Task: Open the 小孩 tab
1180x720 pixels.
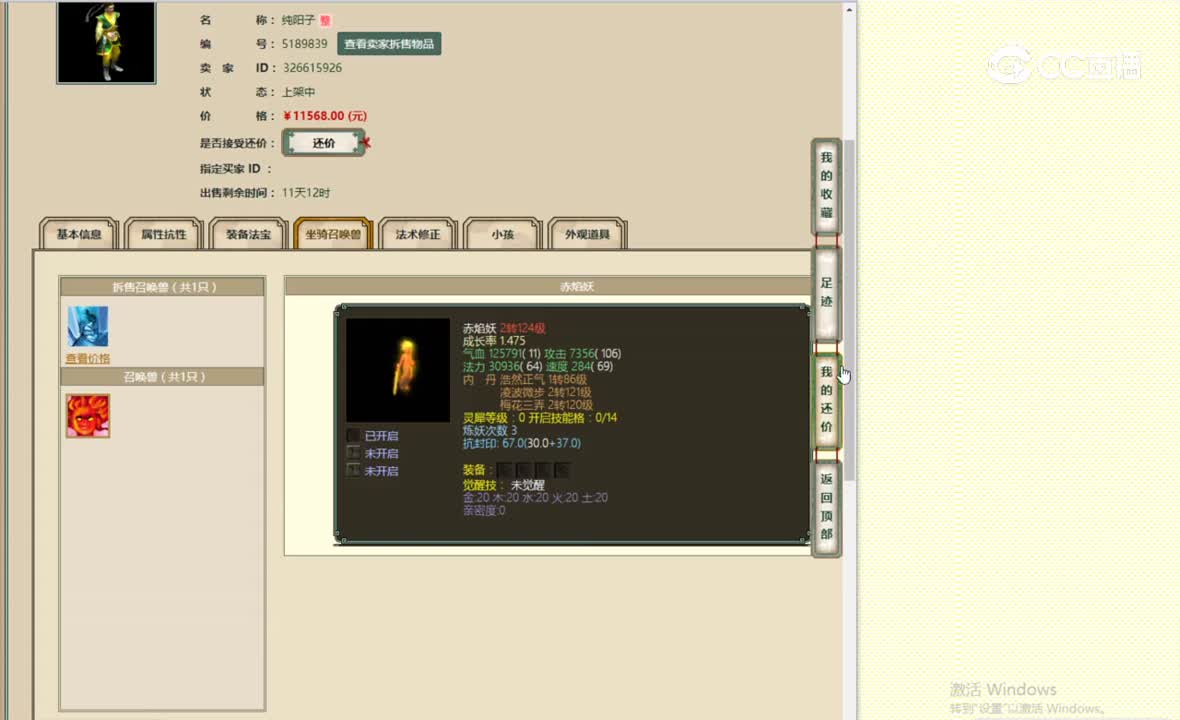Action: 503,234
